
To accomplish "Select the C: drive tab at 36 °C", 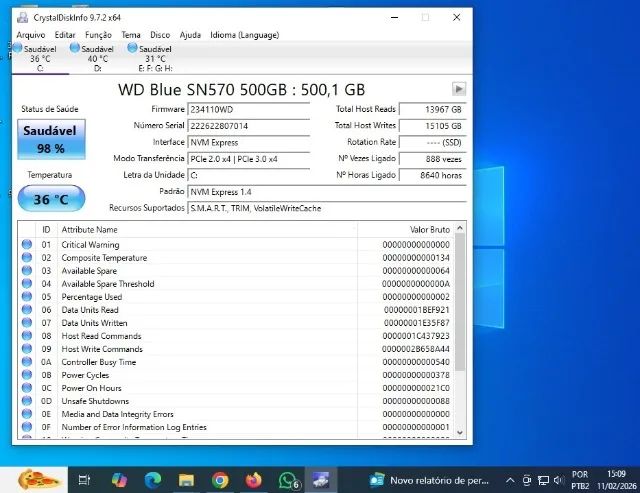I will 40,58.
